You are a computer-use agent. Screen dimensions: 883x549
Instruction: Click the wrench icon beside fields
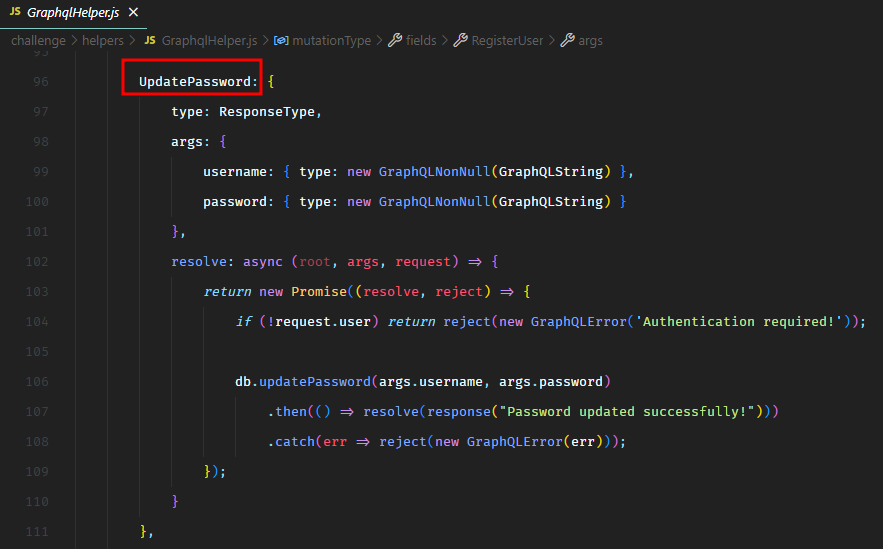395,41
